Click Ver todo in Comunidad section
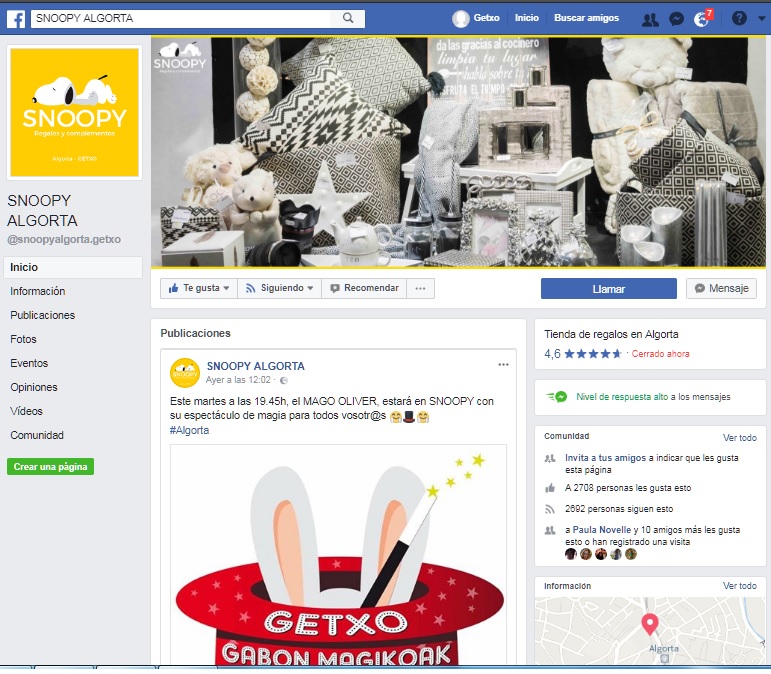The image size is (771, 674). click(x=740, y=438)
